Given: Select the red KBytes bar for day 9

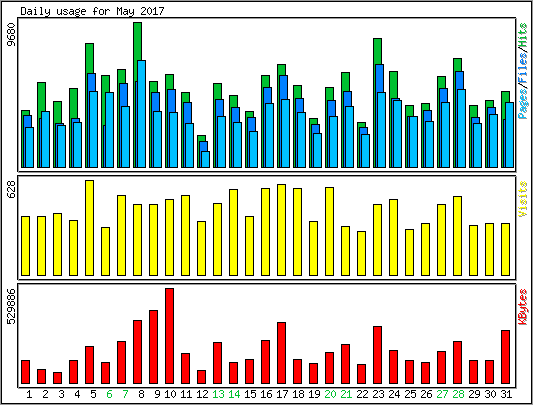Looking at the screenshot, I should pyautogui.click(x=153, y=347).
